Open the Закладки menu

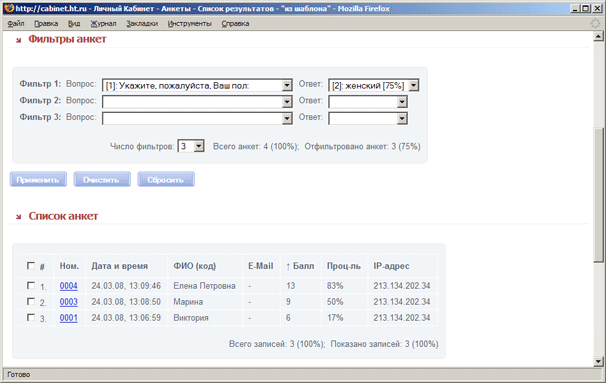(142, 24)
